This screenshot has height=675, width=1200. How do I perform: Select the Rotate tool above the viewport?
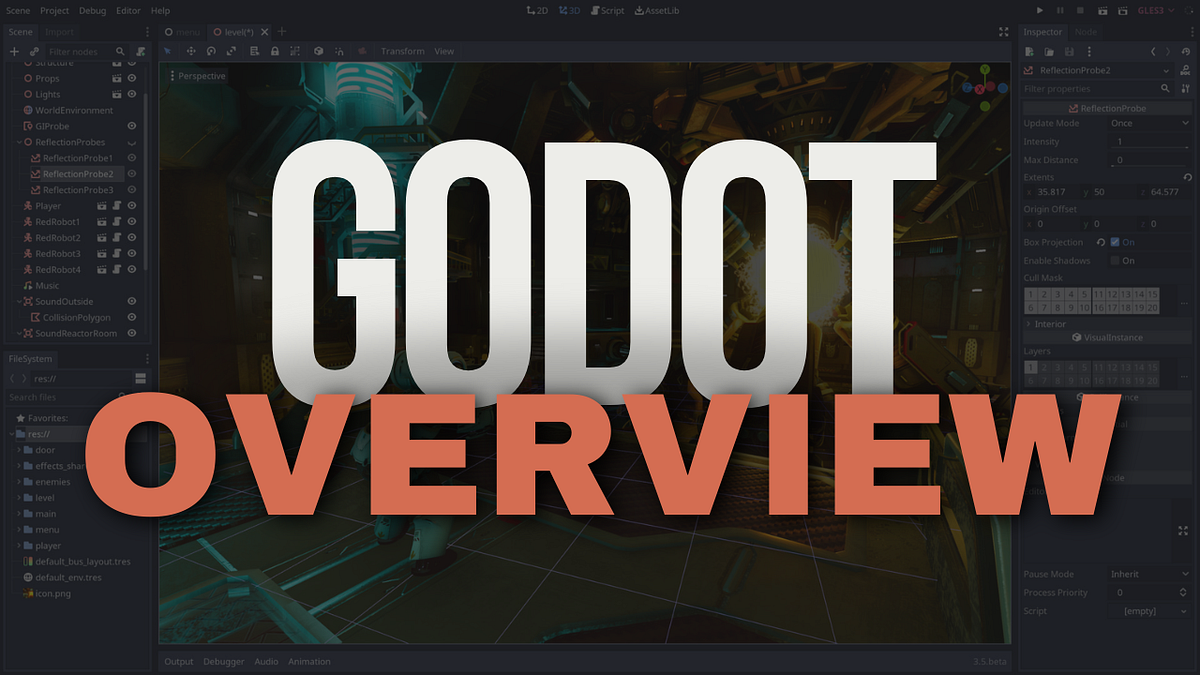[x=211, y=51]
